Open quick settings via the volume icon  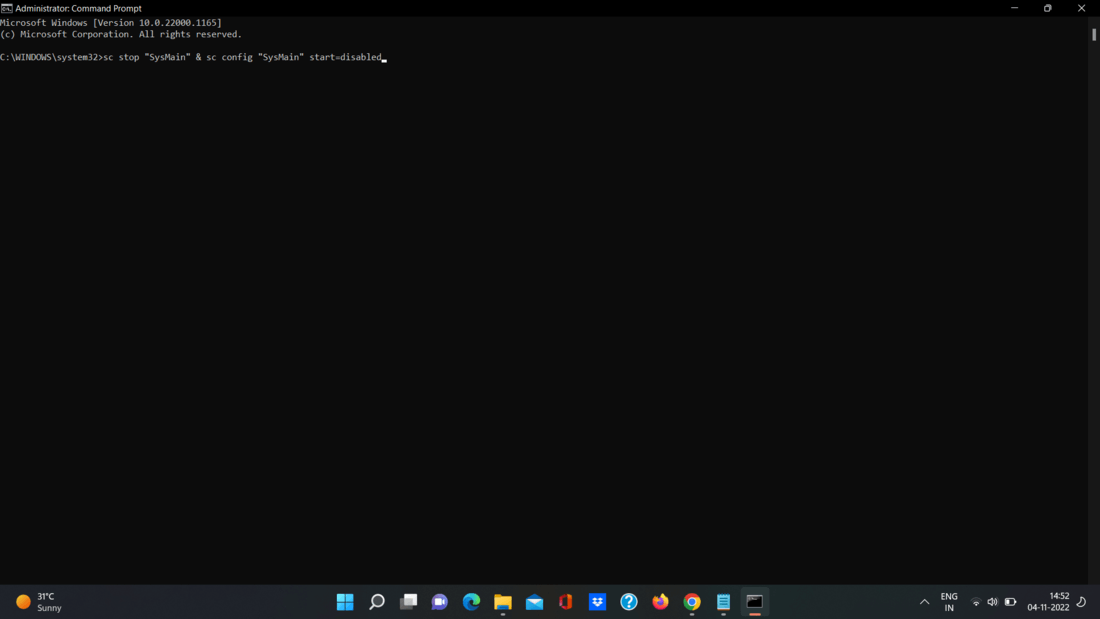coord(993,601)
